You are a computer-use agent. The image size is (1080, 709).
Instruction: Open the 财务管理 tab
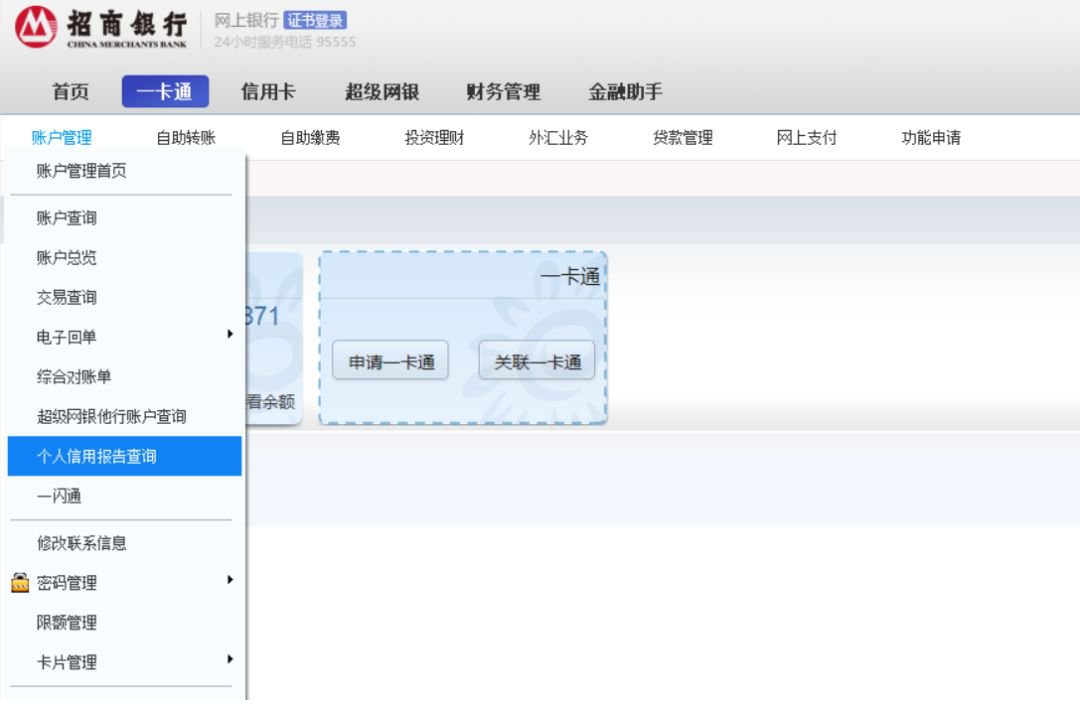tap(503, 92)
